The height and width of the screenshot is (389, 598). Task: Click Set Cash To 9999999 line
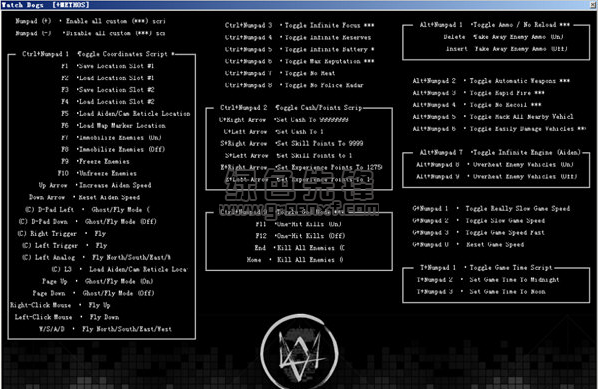click(x=283, y=120)
